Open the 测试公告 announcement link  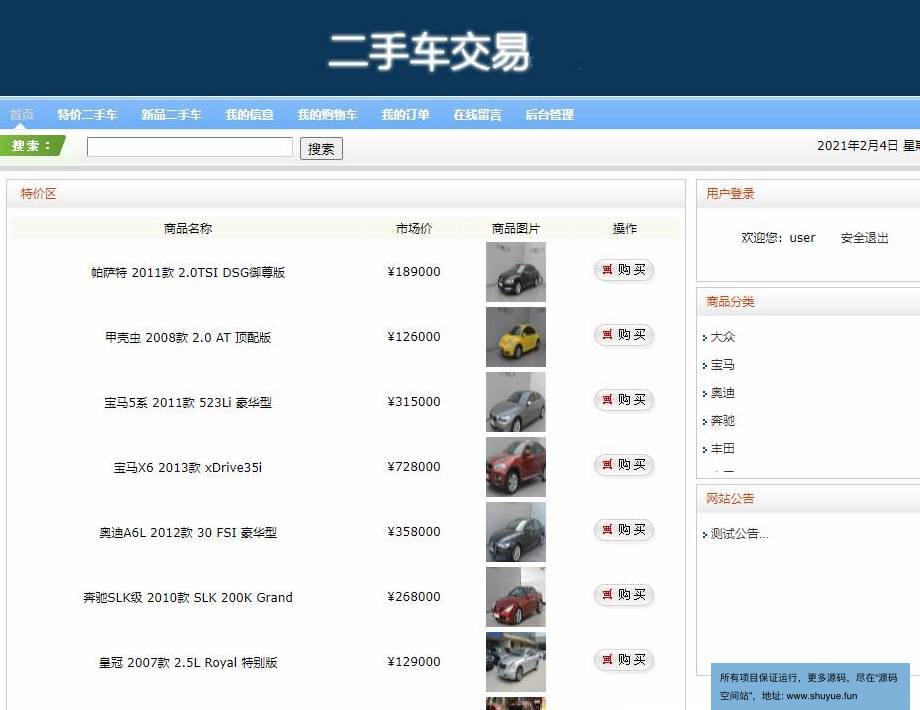pos(739,534)
